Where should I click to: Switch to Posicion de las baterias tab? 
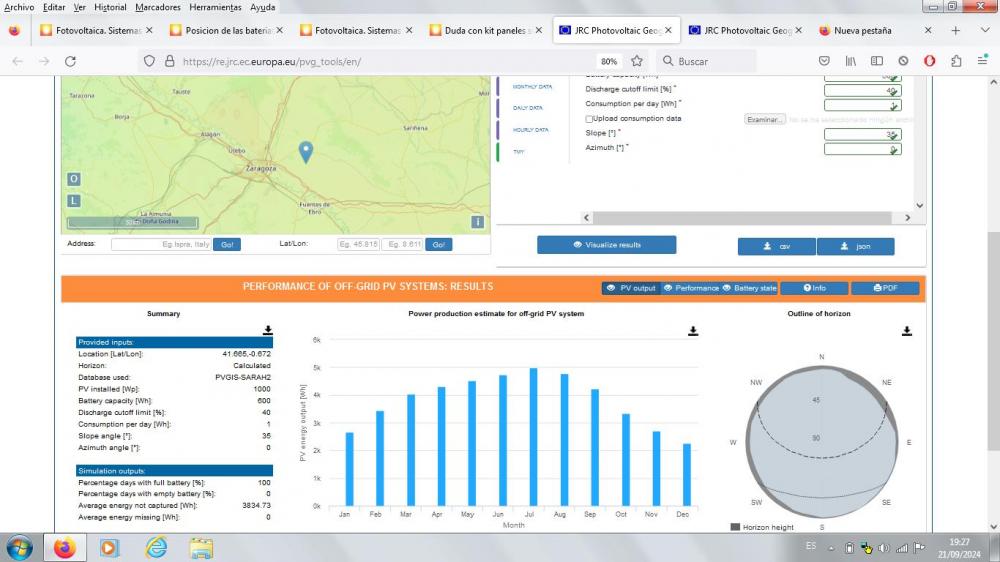tap(225, 31)
